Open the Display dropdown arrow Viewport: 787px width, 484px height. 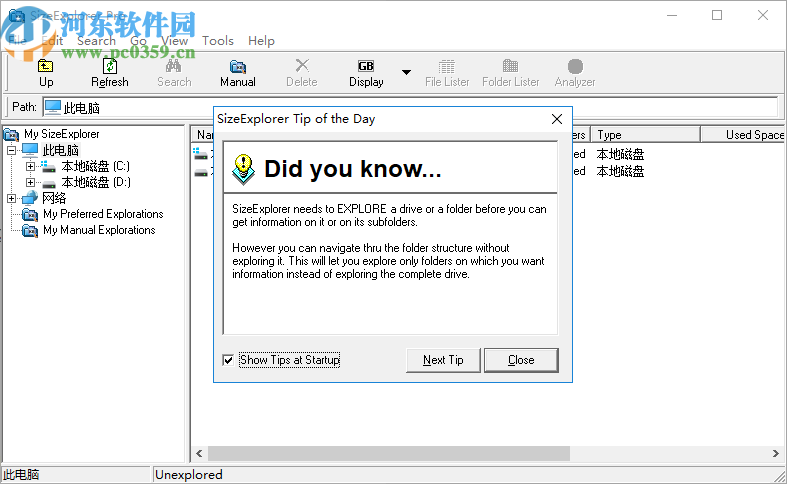pyautogui.click(x=407, y=72)
